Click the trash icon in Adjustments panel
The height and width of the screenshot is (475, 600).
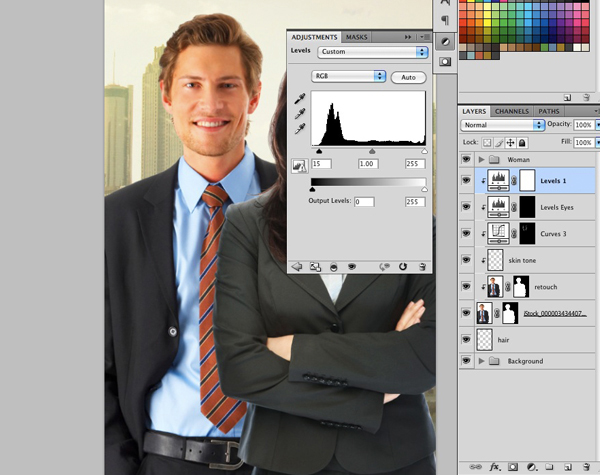point(422,267)
